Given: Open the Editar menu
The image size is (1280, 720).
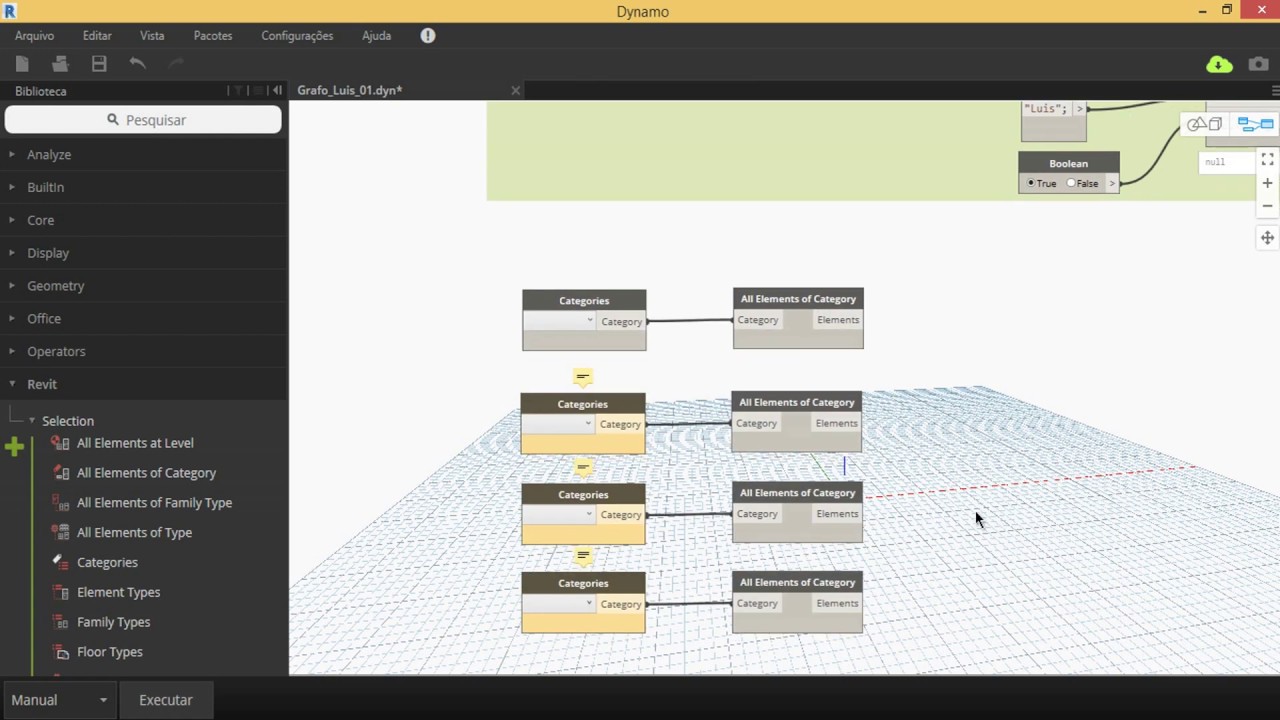Looking at the screenshot, I should coord(97,35).
